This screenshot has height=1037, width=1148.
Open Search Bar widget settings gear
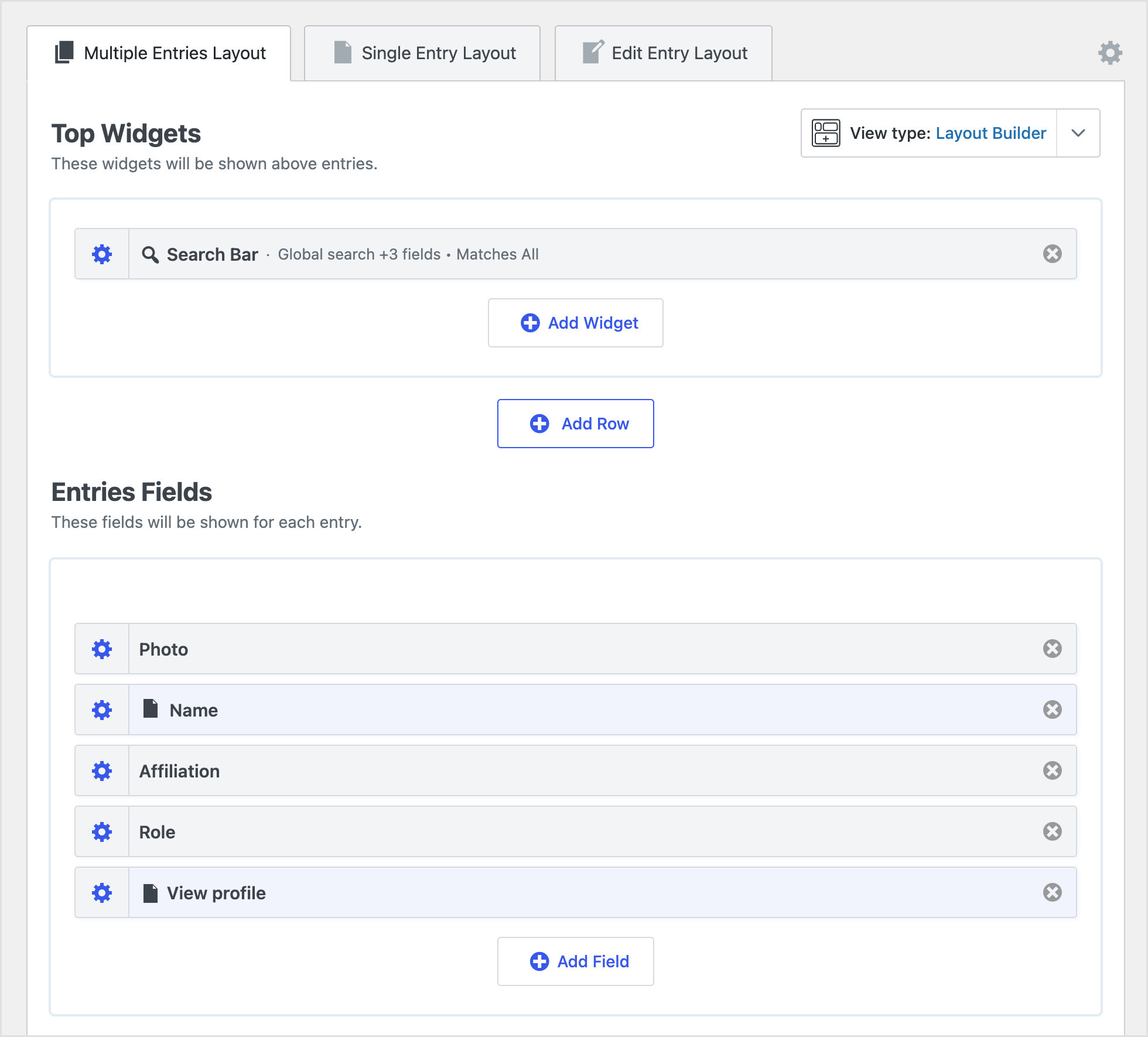[102, 254]
